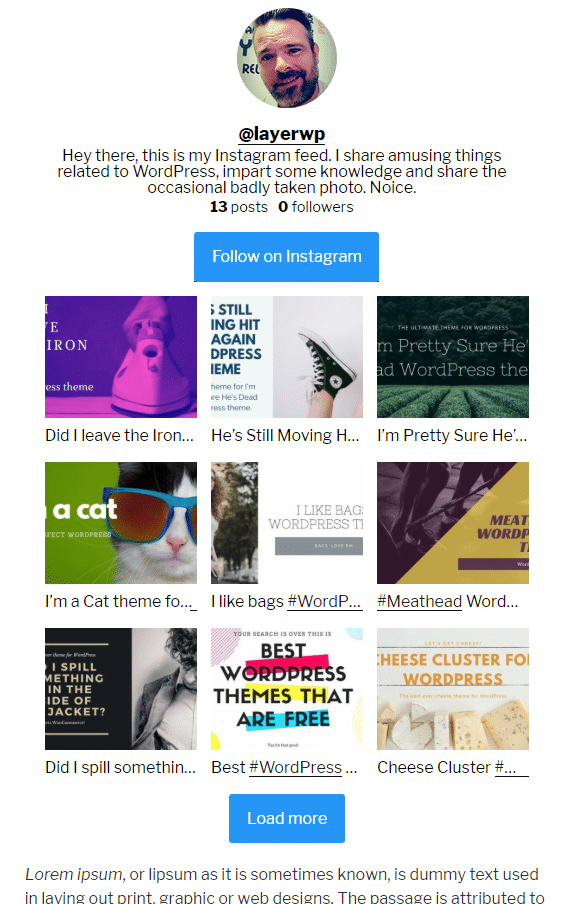Click the Load more button
This screenshot has height=904, width=577.
pos(287,819)
